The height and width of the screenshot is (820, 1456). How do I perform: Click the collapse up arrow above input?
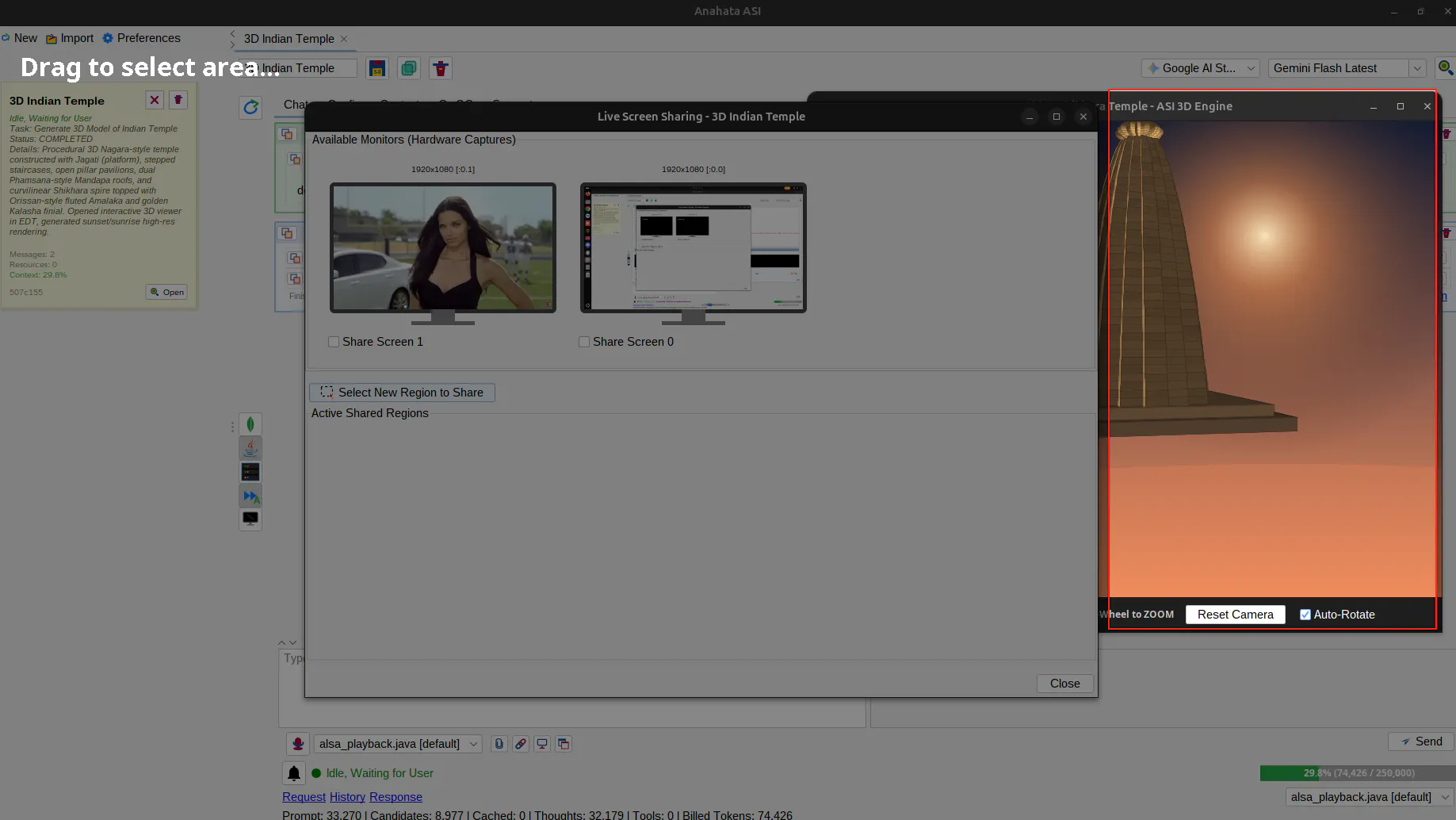pos(281,642)
